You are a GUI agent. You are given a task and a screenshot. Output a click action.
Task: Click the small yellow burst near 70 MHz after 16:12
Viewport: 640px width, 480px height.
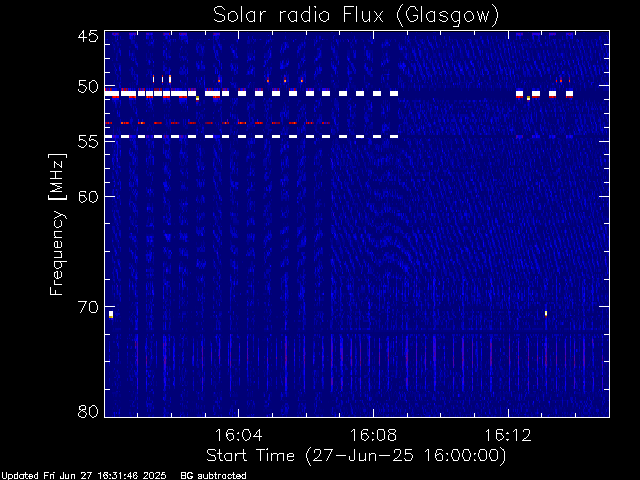tap(546, 313)
